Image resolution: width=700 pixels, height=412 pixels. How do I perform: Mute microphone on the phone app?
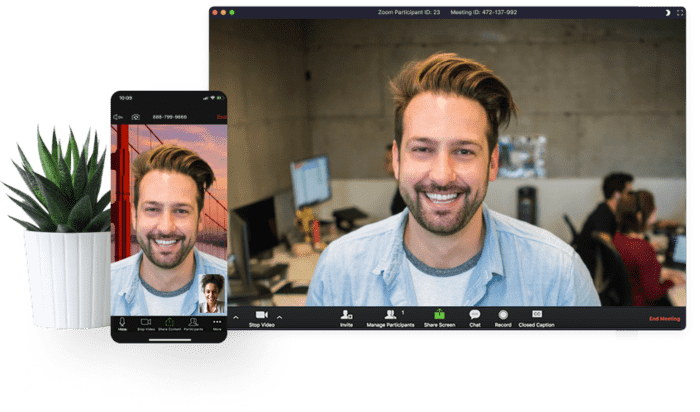coord(122,324)
